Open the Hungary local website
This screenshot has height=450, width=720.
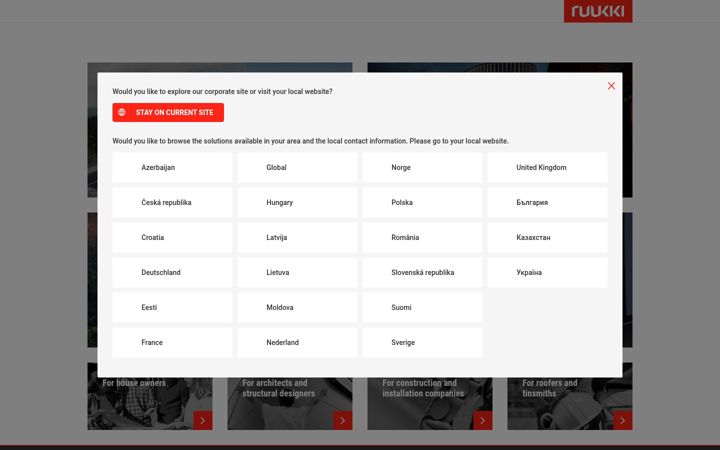click(x=297, y=202)
